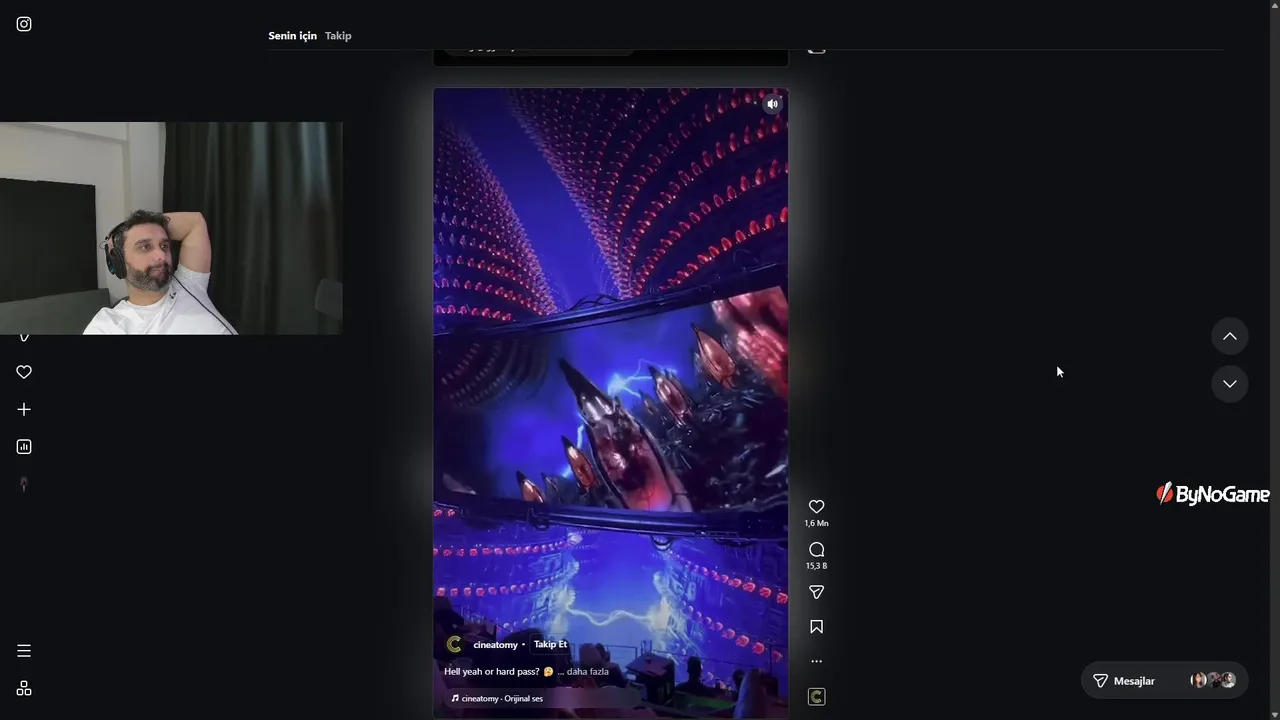Open profile avatar in left sidebar
Image resolution: width=1280 pixels, height=720 pixels.
coord(24,484)
